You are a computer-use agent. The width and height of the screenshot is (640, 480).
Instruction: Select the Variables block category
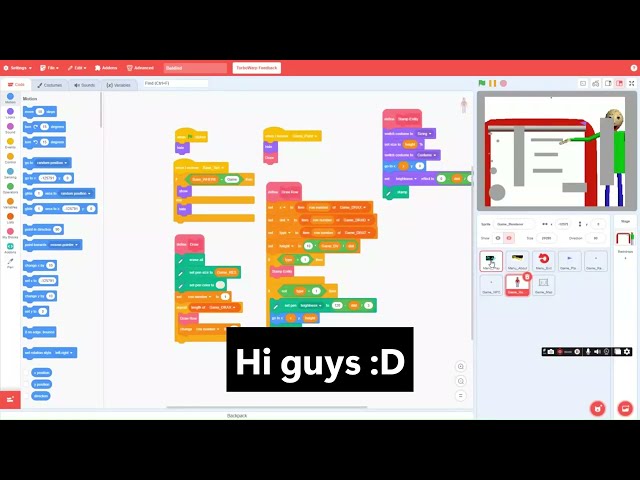tap(10, 204)
